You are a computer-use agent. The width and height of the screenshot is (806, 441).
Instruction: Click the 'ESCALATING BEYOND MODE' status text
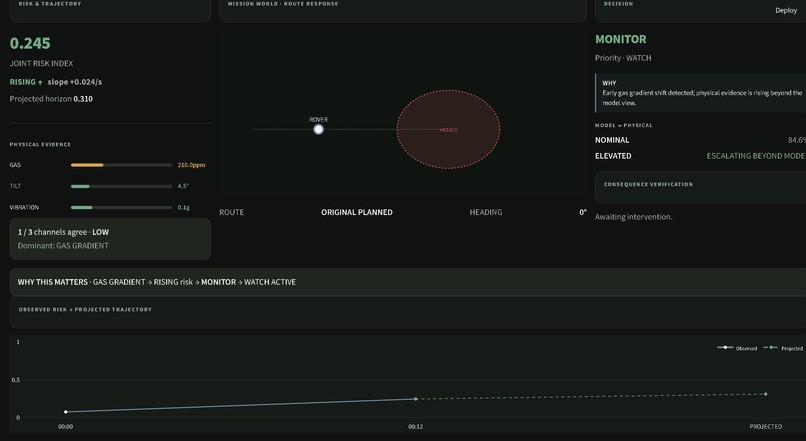pyautogui.click(x=756, y=156)
